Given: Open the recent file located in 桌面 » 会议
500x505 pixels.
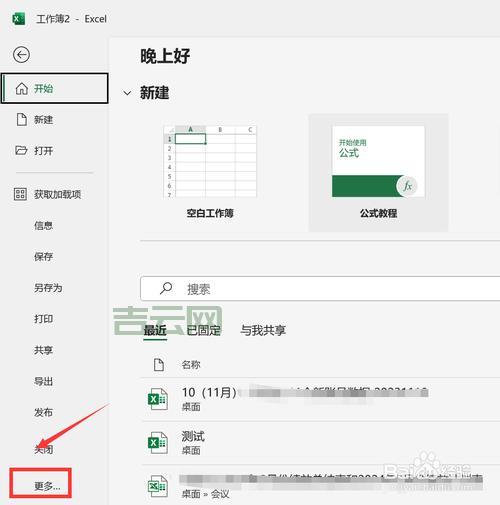Looking at the screenshot, I should click(320, 486).
